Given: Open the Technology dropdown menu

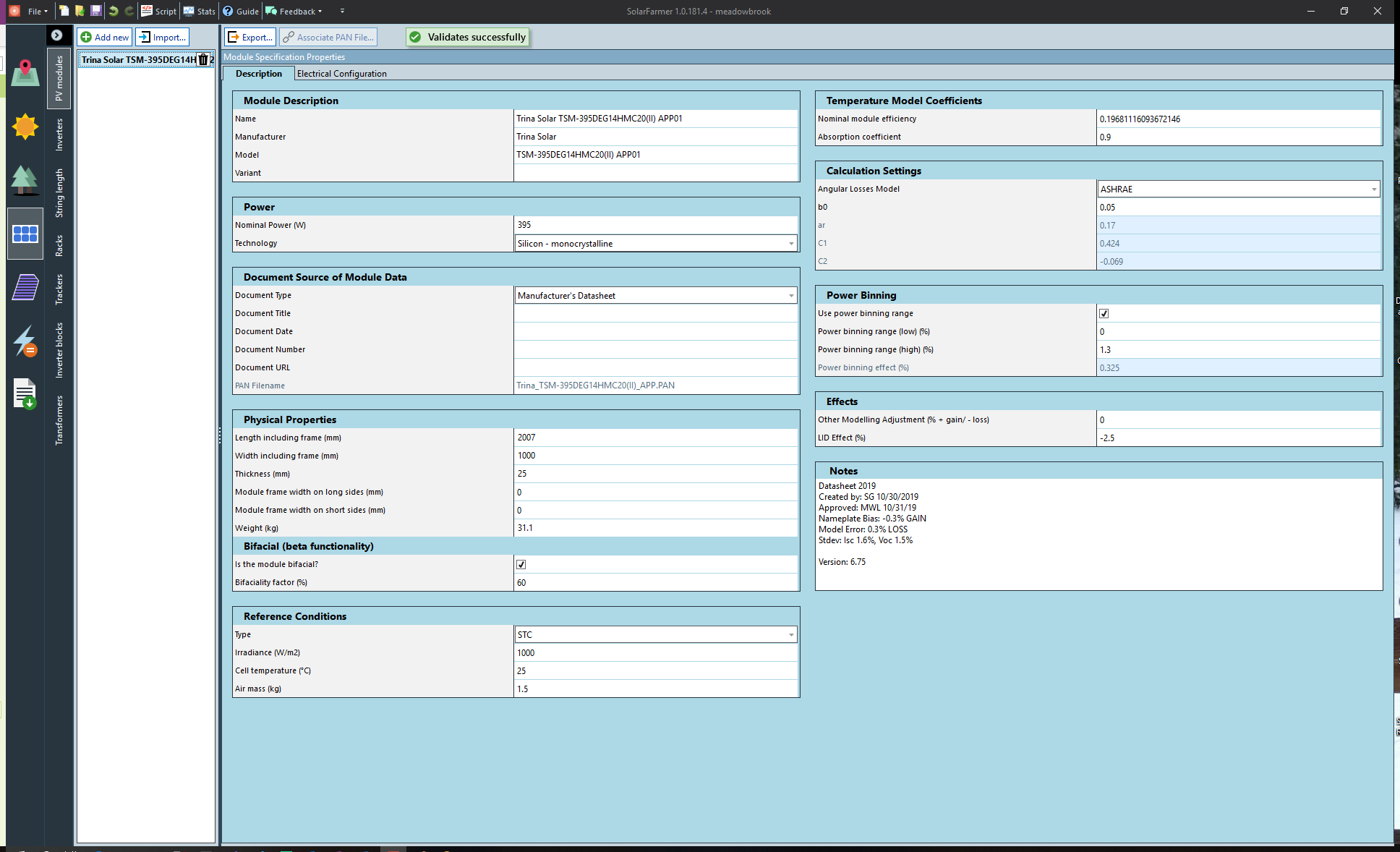Looking at the screenshot, I should click(x=793, y=243).
